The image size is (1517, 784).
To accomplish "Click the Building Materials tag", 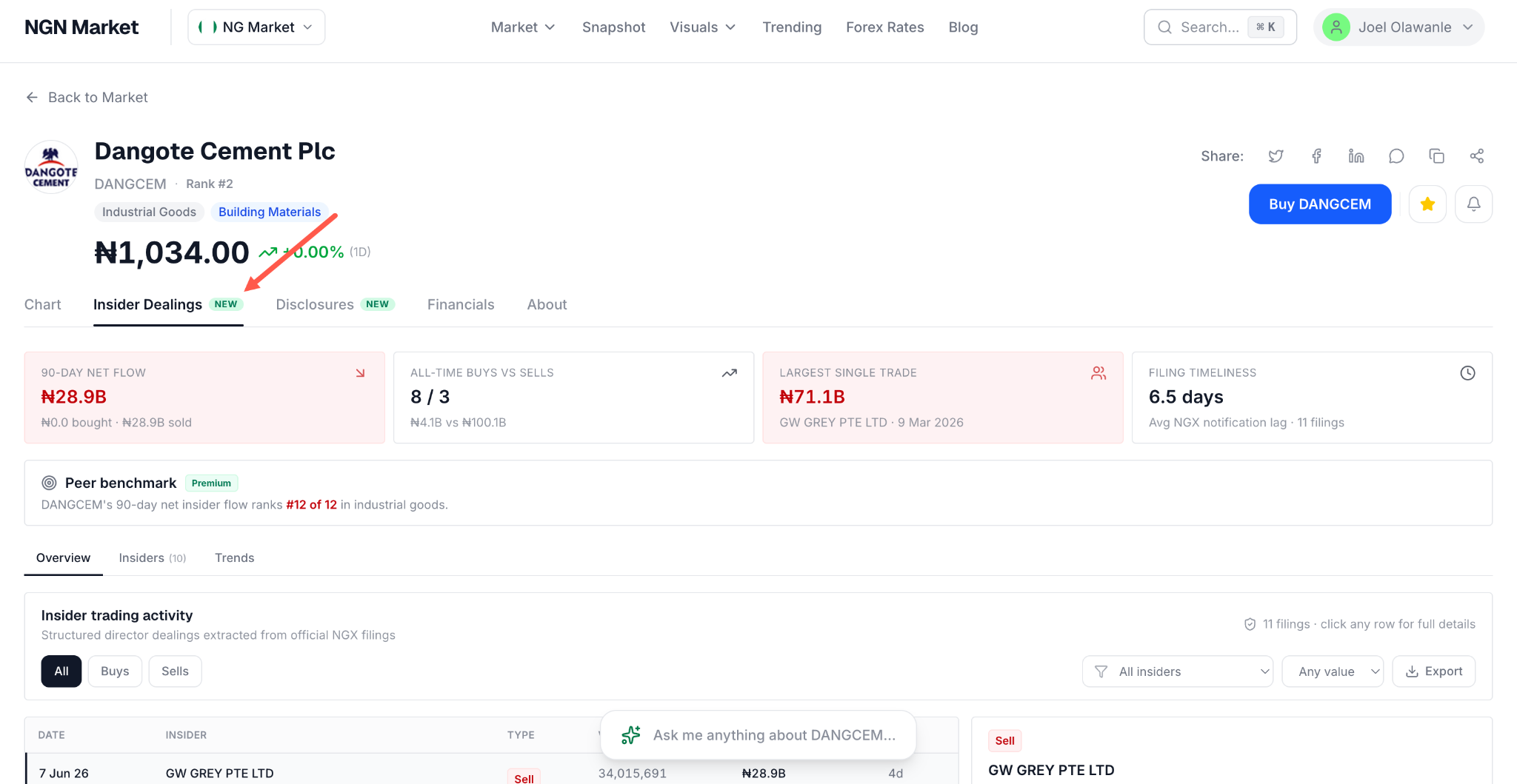I will coord(270,212).
